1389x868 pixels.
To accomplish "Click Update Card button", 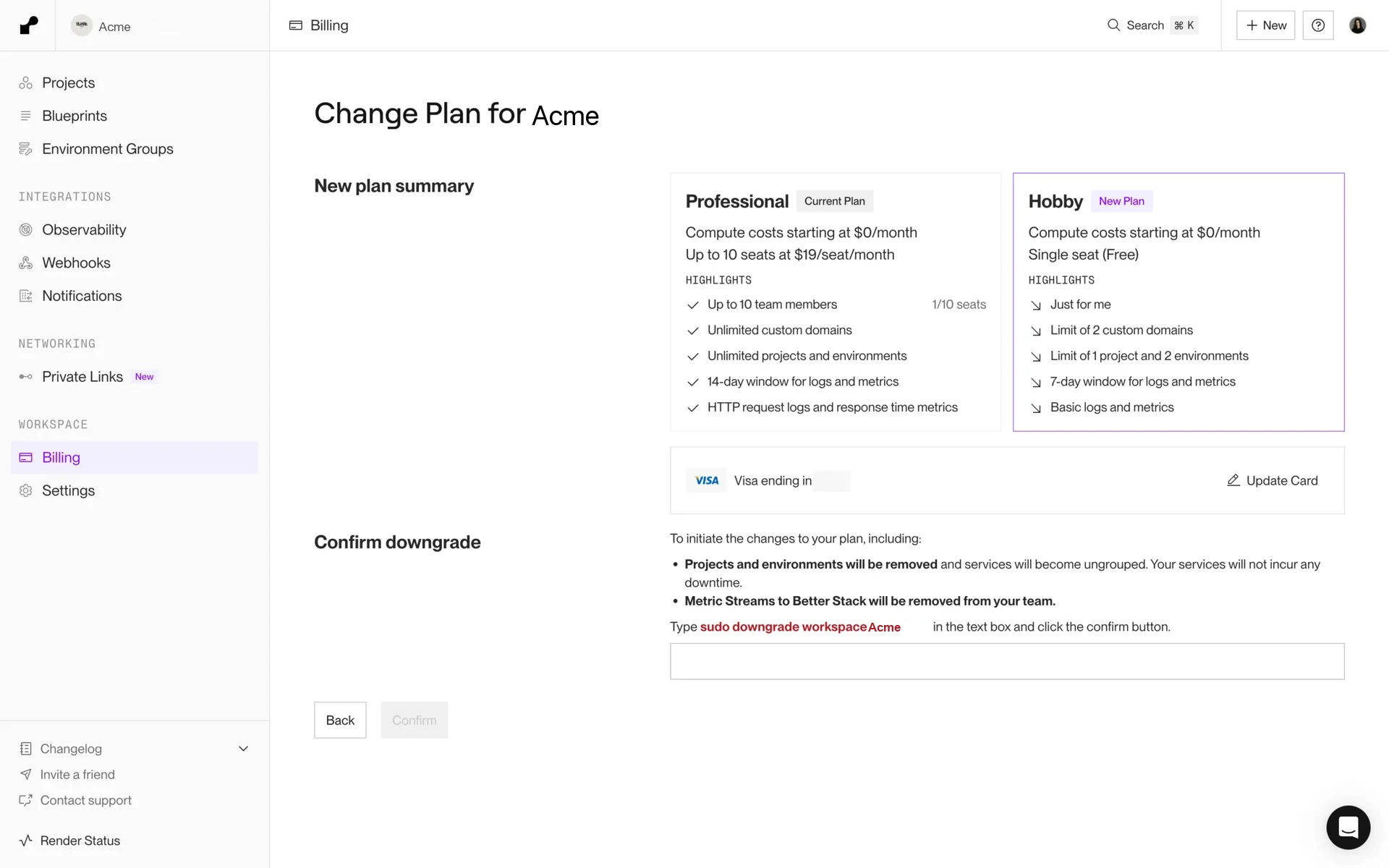I will (x=1272, y=481).
